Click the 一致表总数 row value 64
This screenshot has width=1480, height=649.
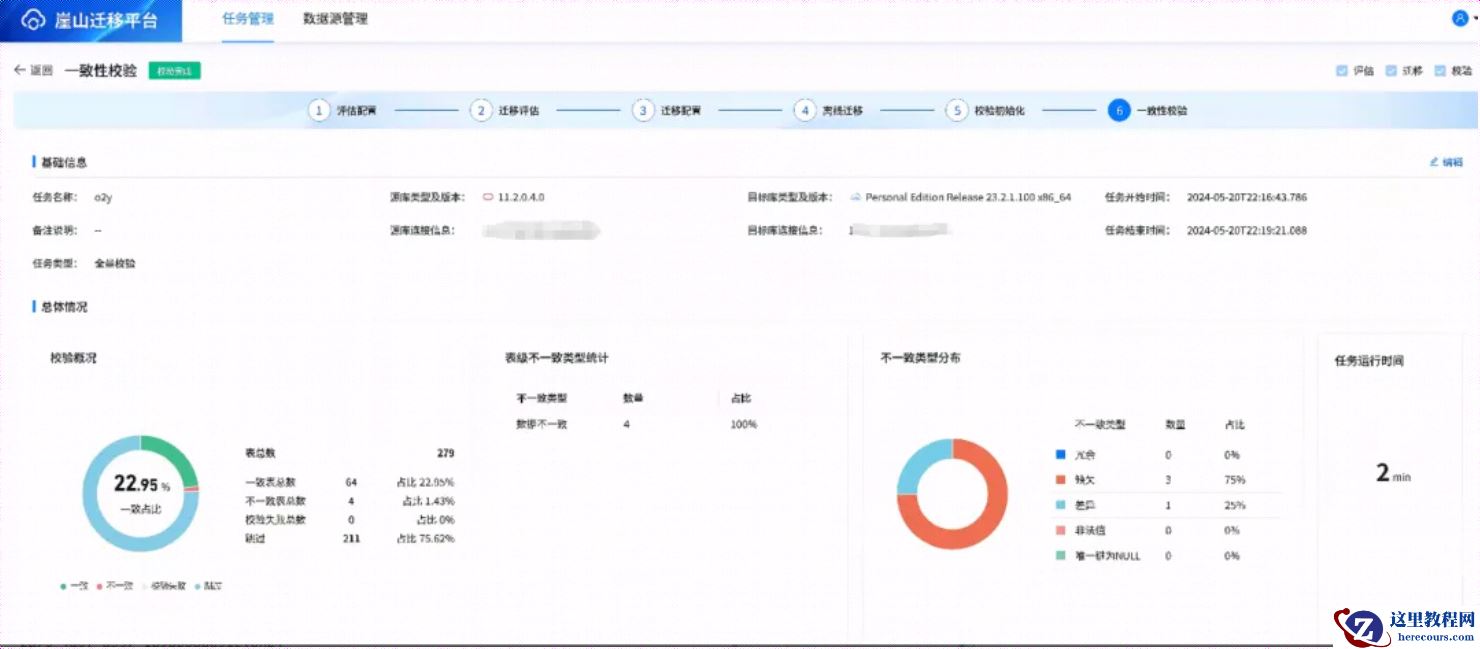point(351,482)
